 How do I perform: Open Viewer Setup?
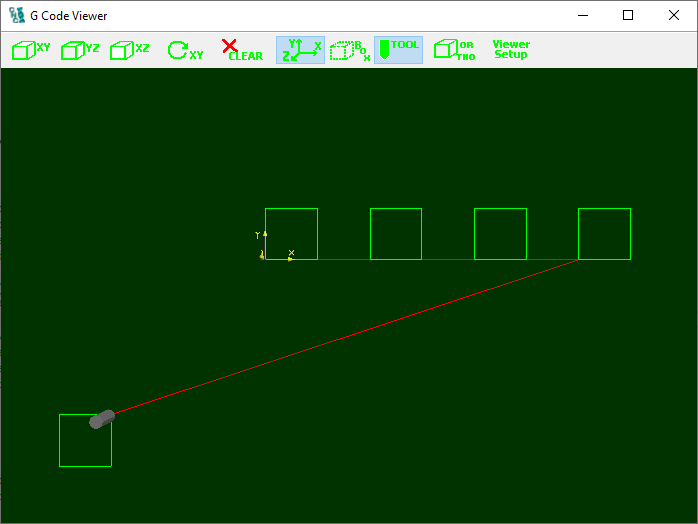click(x=511, y=50)
